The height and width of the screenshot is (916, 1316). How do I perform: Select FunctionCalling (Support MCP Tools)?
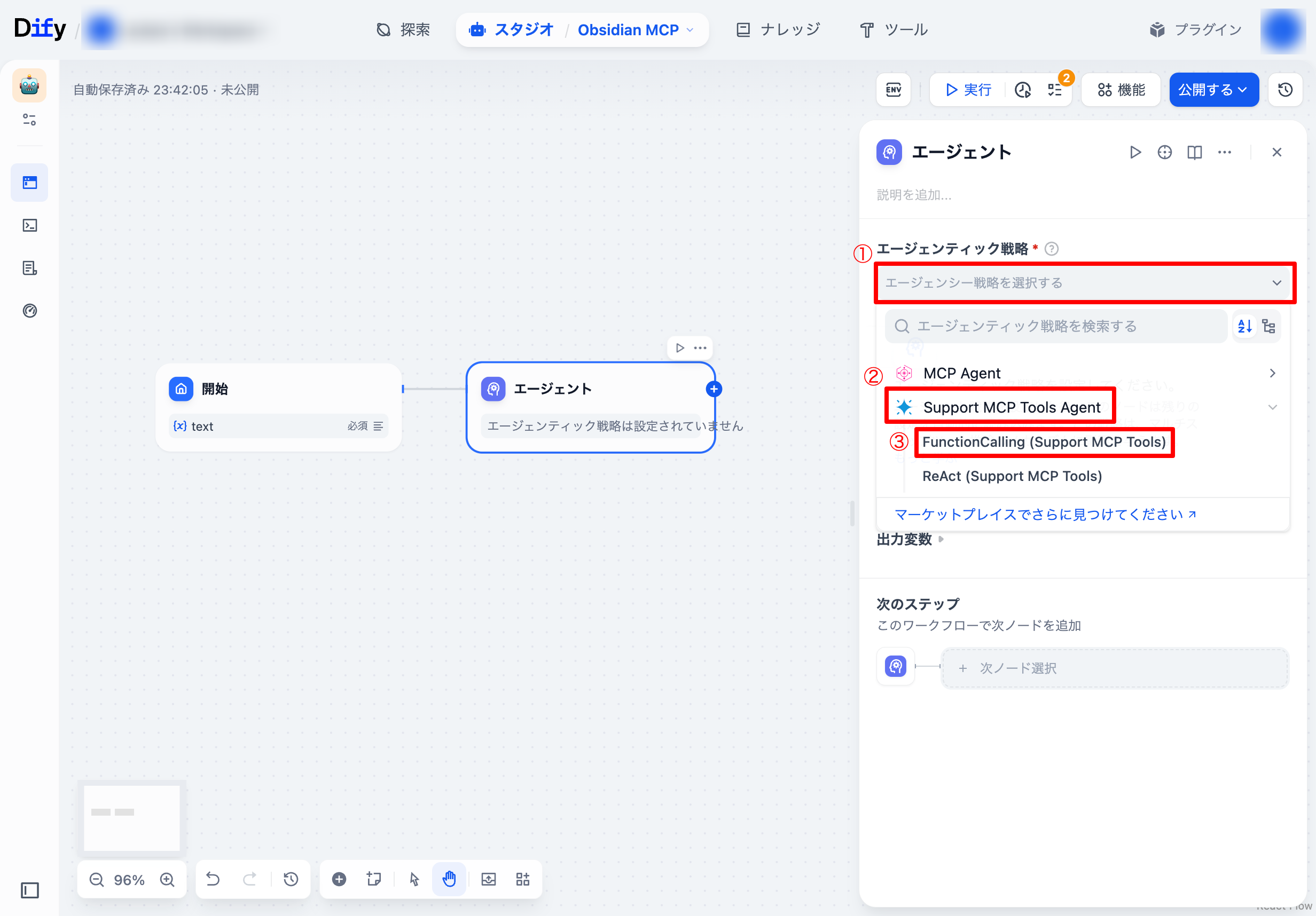[x=1044, y=441]
